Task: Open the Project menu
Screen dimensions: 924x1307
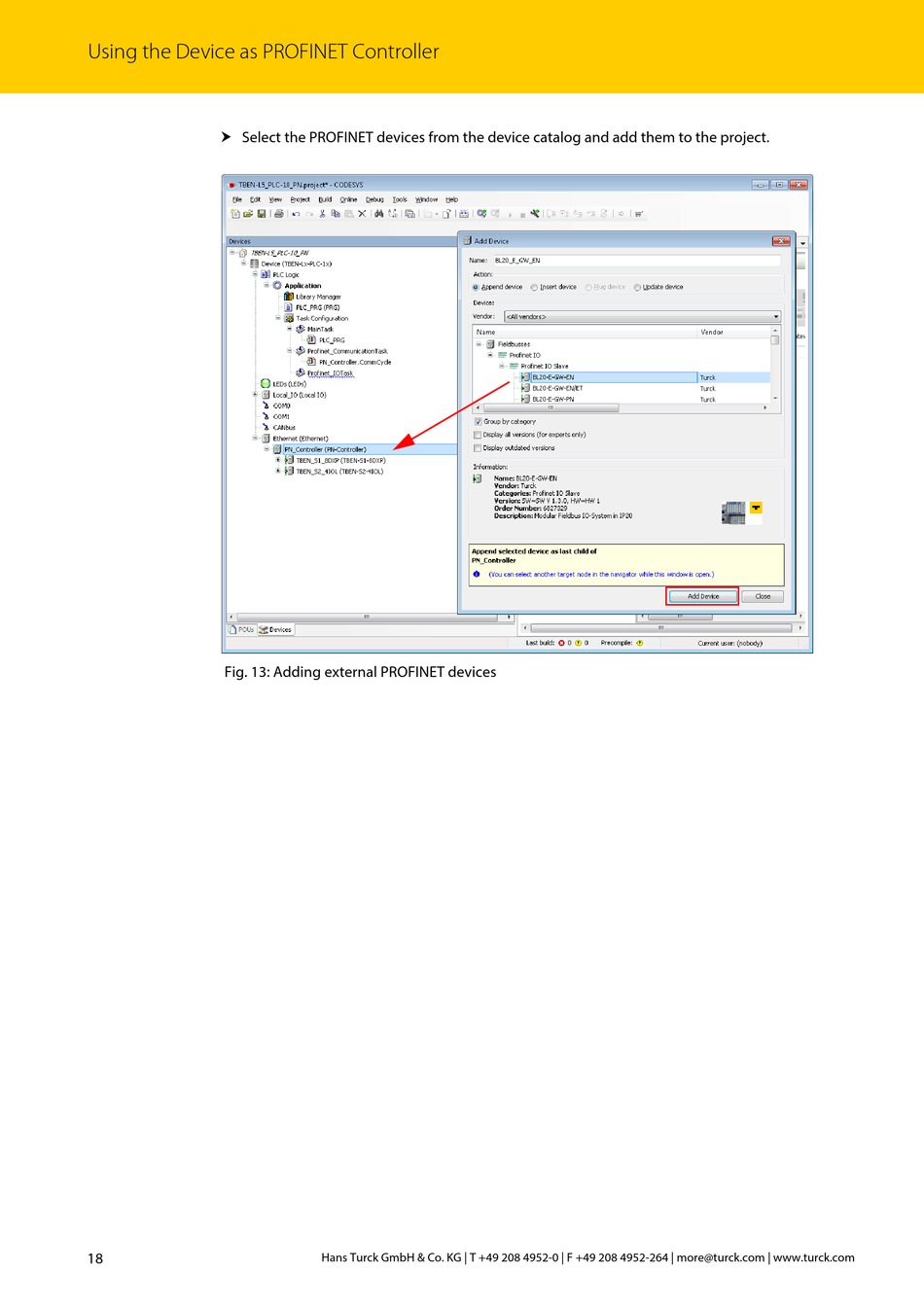Action: click(x=300, y=199)
